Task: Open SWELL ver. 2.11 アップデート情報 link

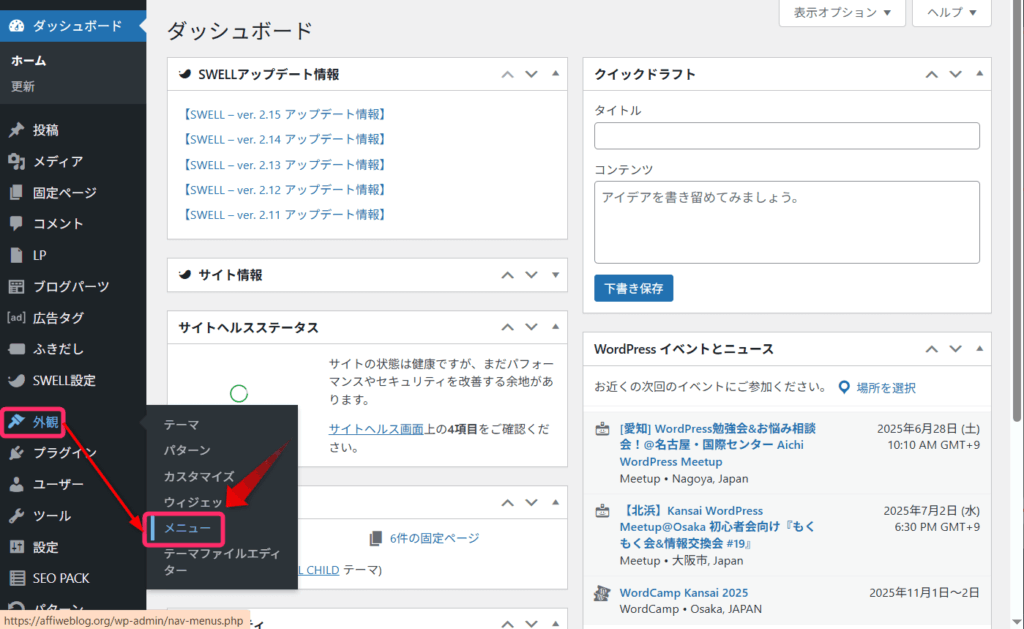Action: 284,214
